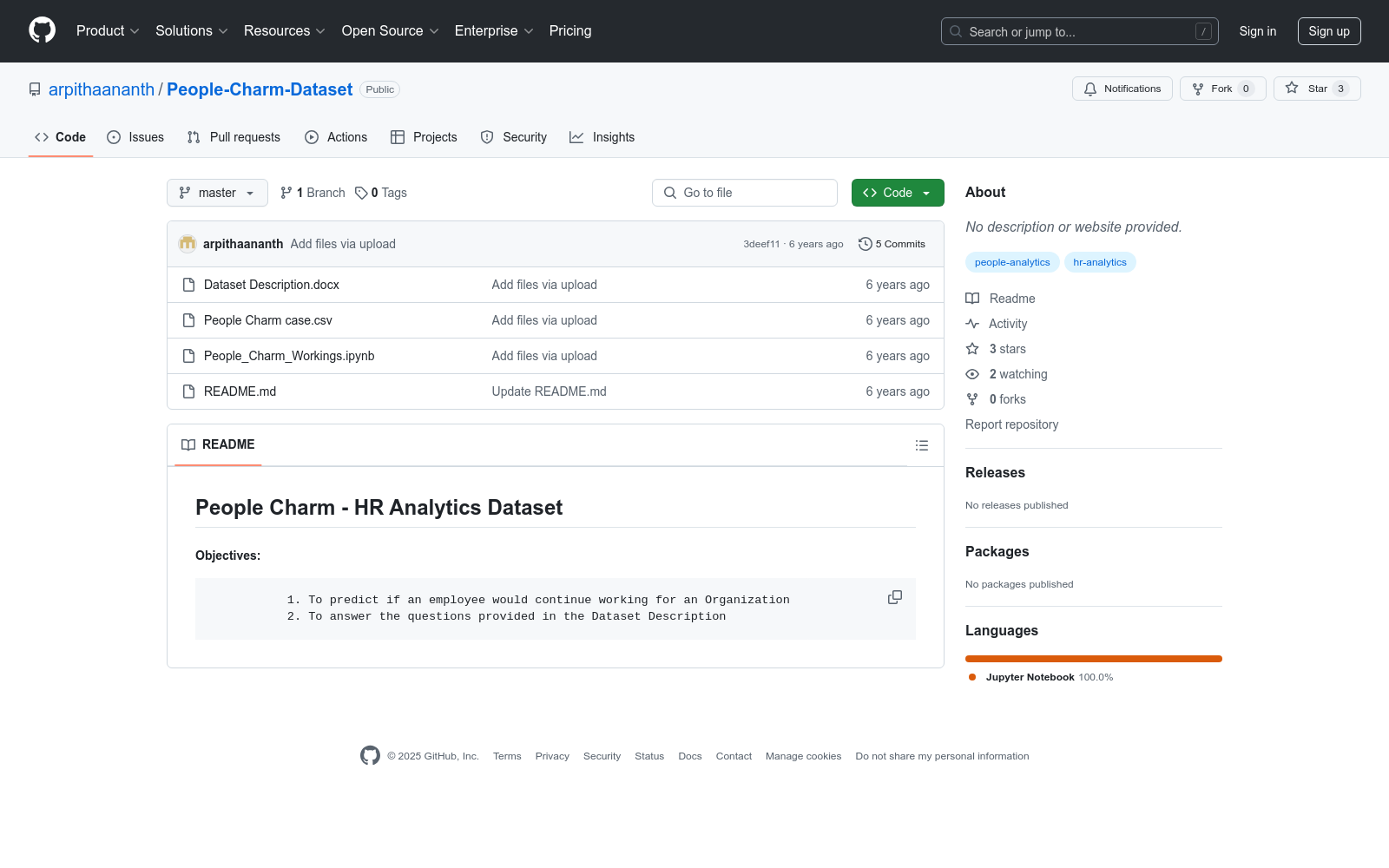1389x868 pixels.
Task: Click the Go to file search box
Action: click(745, 193)
